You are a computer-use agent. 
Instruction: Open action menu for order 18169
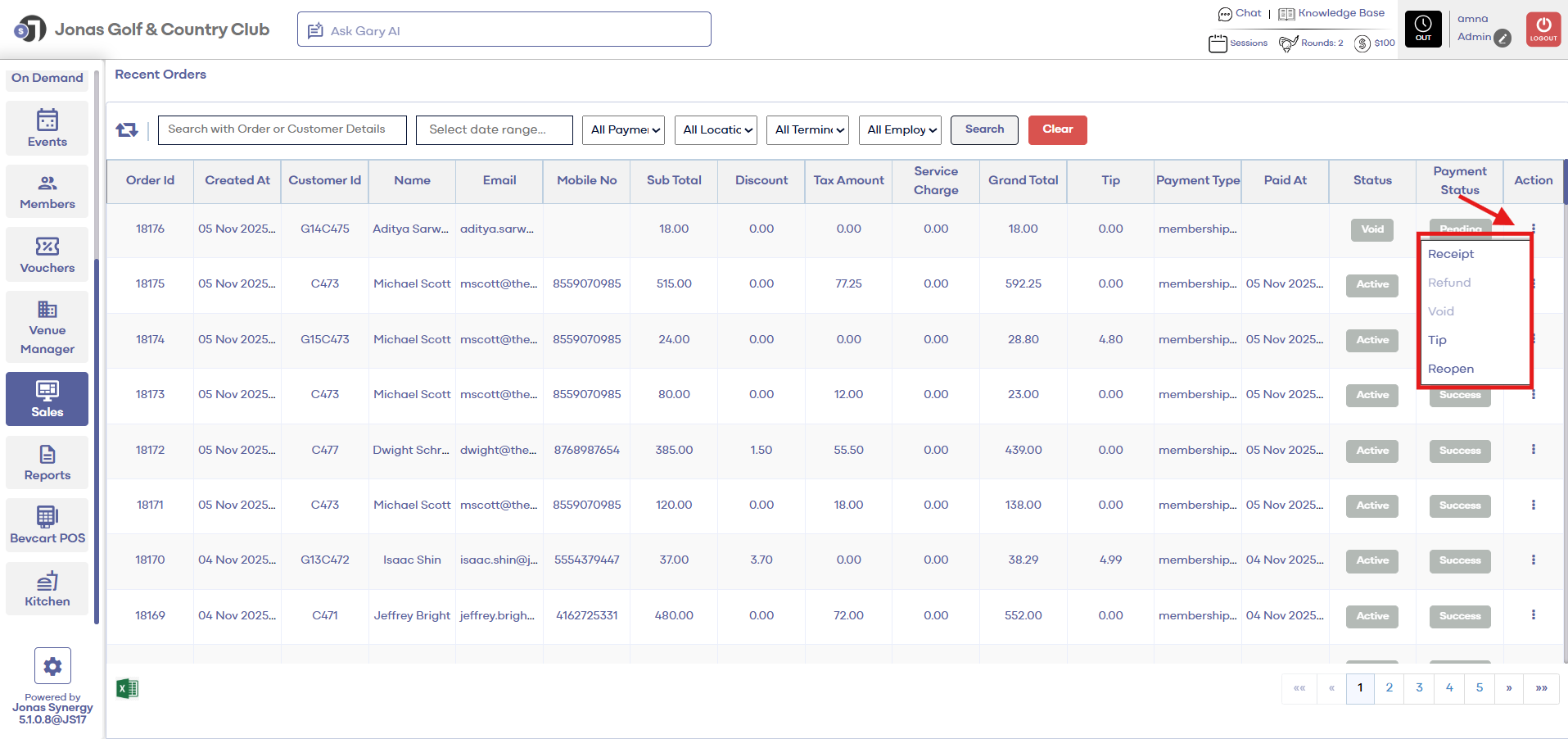click(1534, 615)
